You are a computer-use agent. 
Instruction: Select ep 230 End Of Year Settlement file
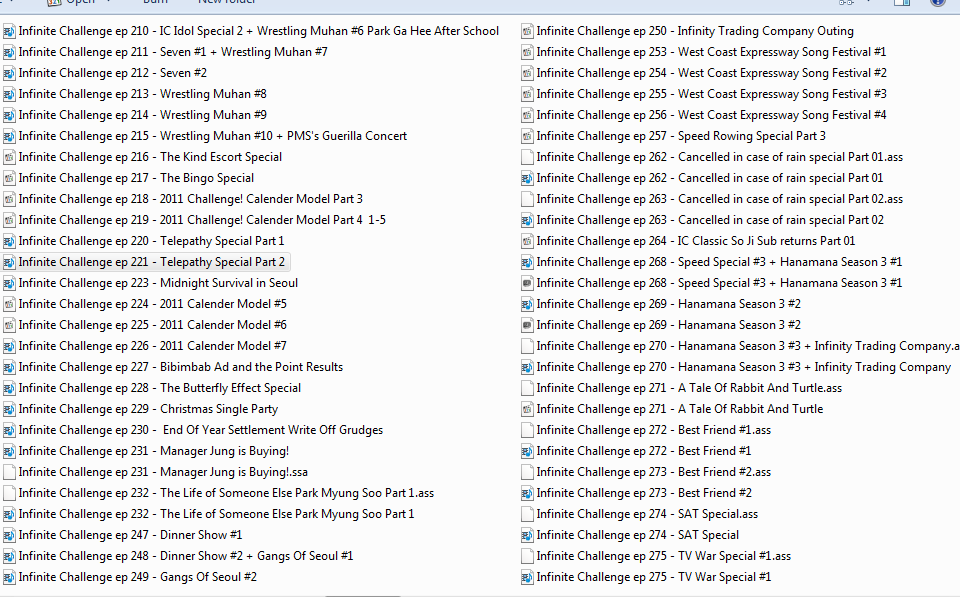pos(200,430)
